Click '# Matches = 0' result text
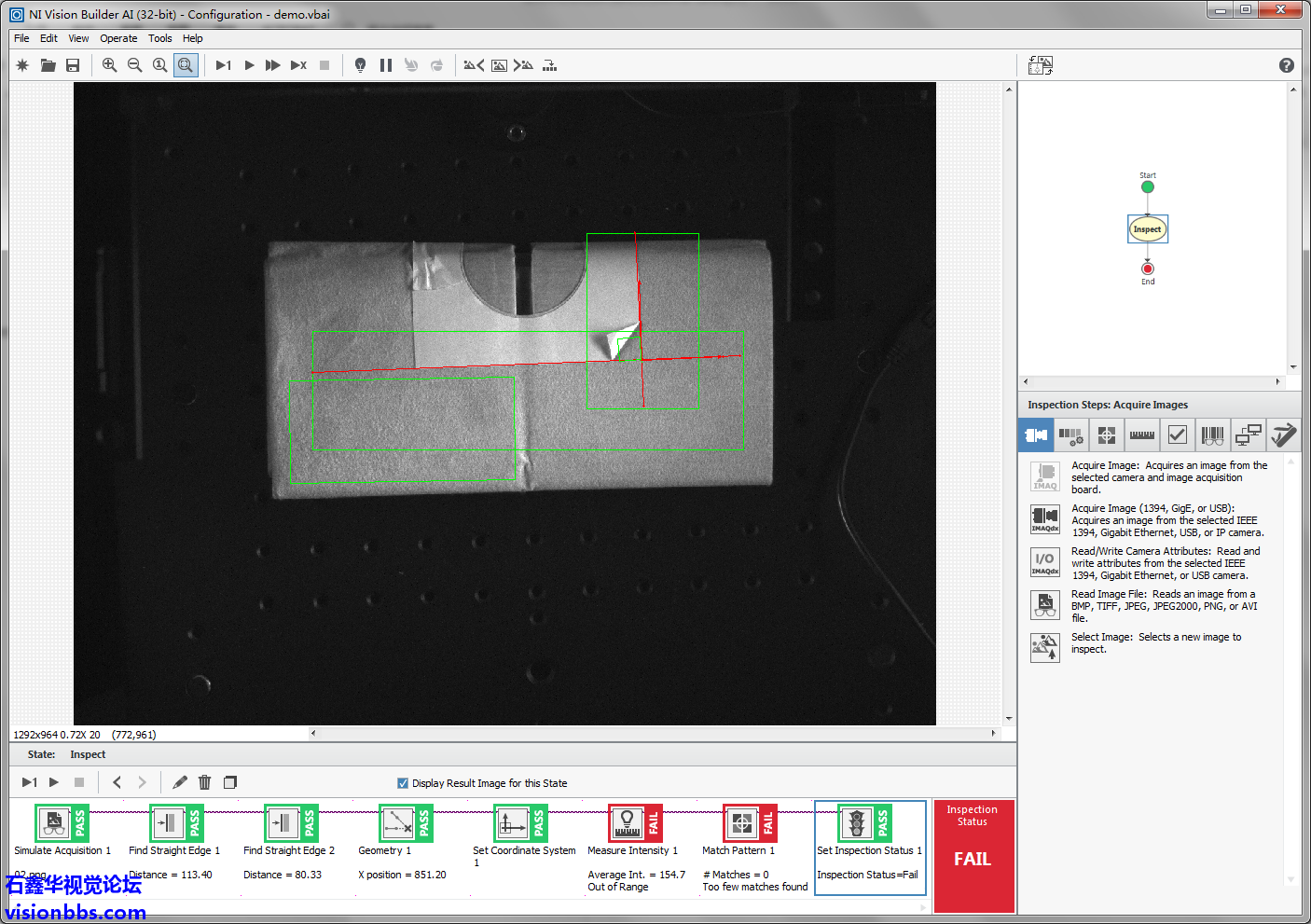The image size is (1311, 924). point(736,875)
